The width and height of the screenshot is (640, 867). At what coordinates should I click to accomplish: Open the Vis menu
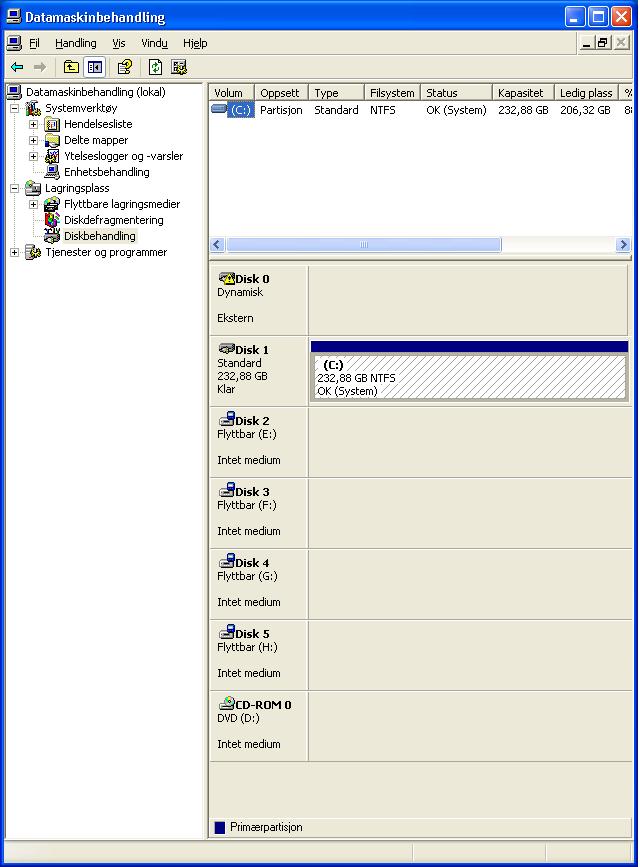[118, 43]
